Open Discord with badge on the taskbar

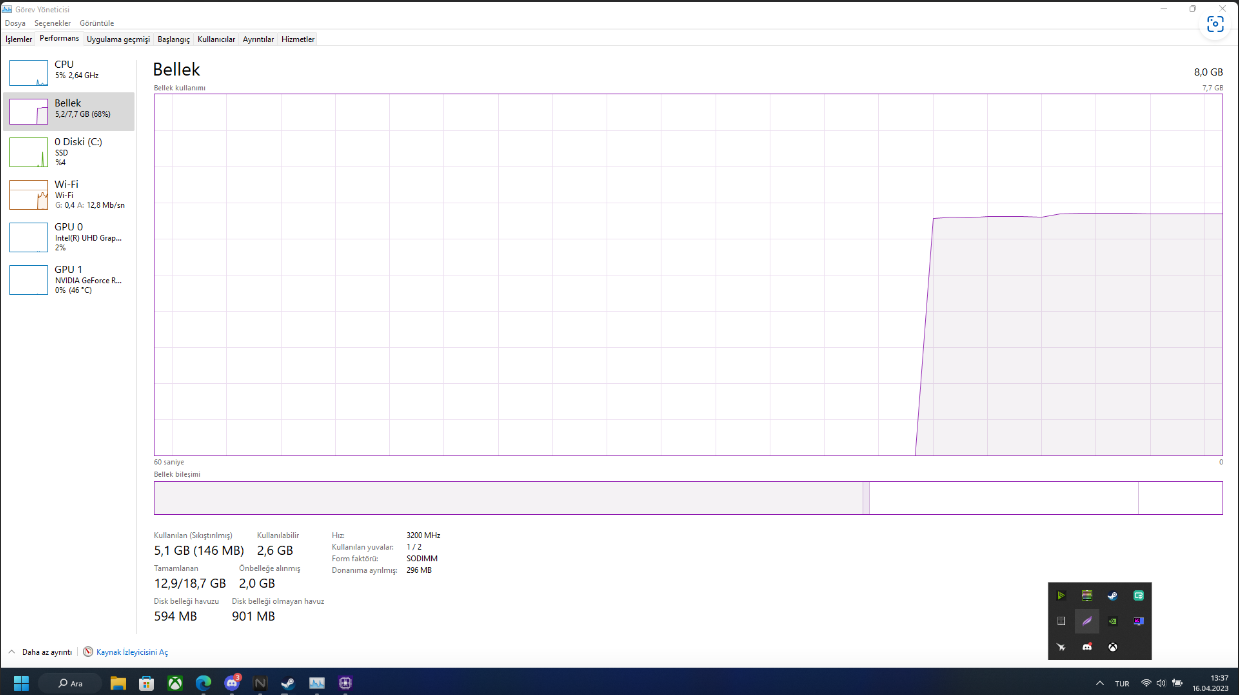point(232,683)
